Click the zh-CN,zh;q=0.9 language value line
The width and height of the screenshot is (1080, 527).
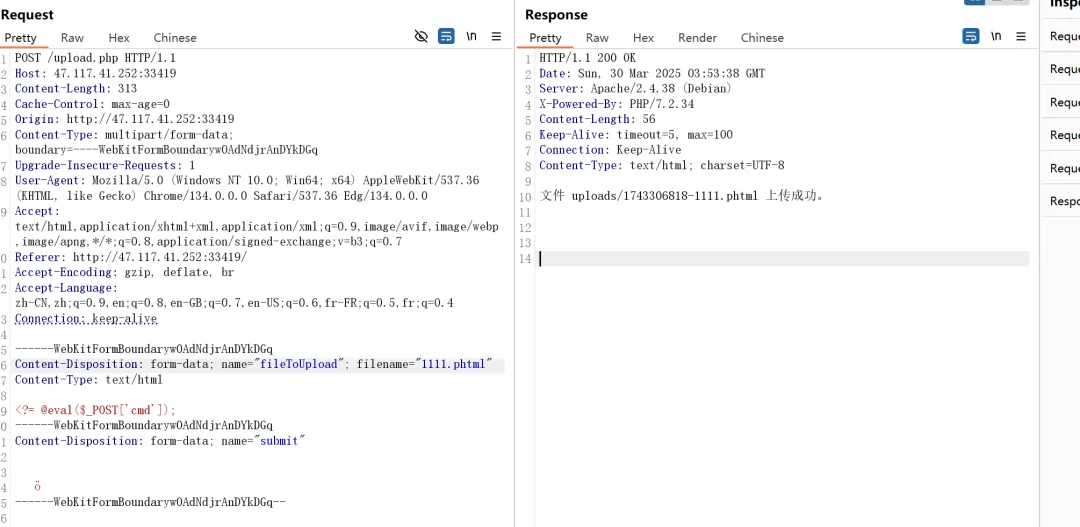click(x=234, y=303)
